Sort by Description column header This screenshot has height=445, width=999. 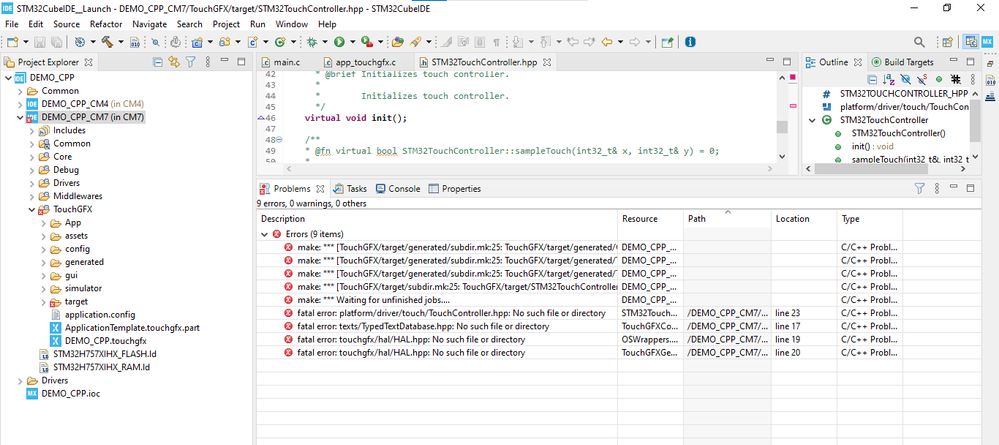(437, 219)
